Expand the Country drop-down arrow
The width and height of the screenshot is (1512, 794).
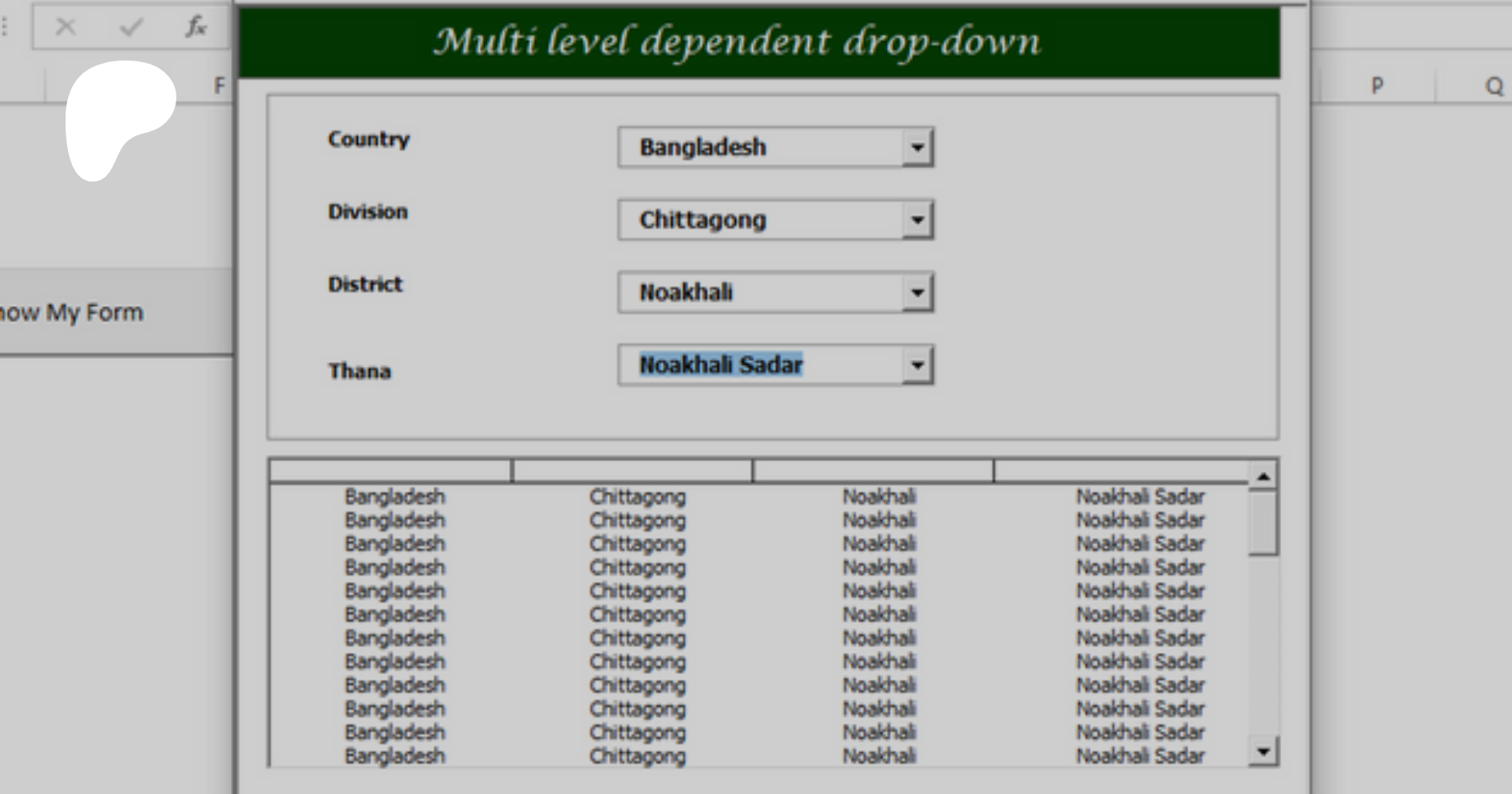tap(917, 148)
